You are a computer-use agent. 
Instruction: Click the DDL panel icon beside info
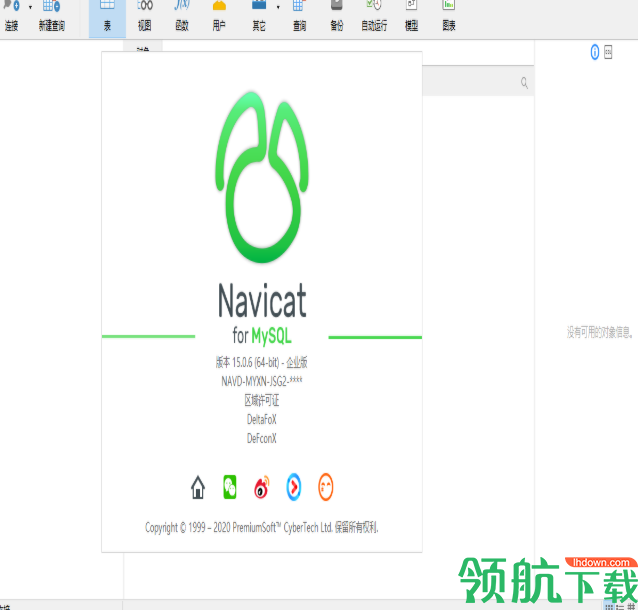(608, 52)
